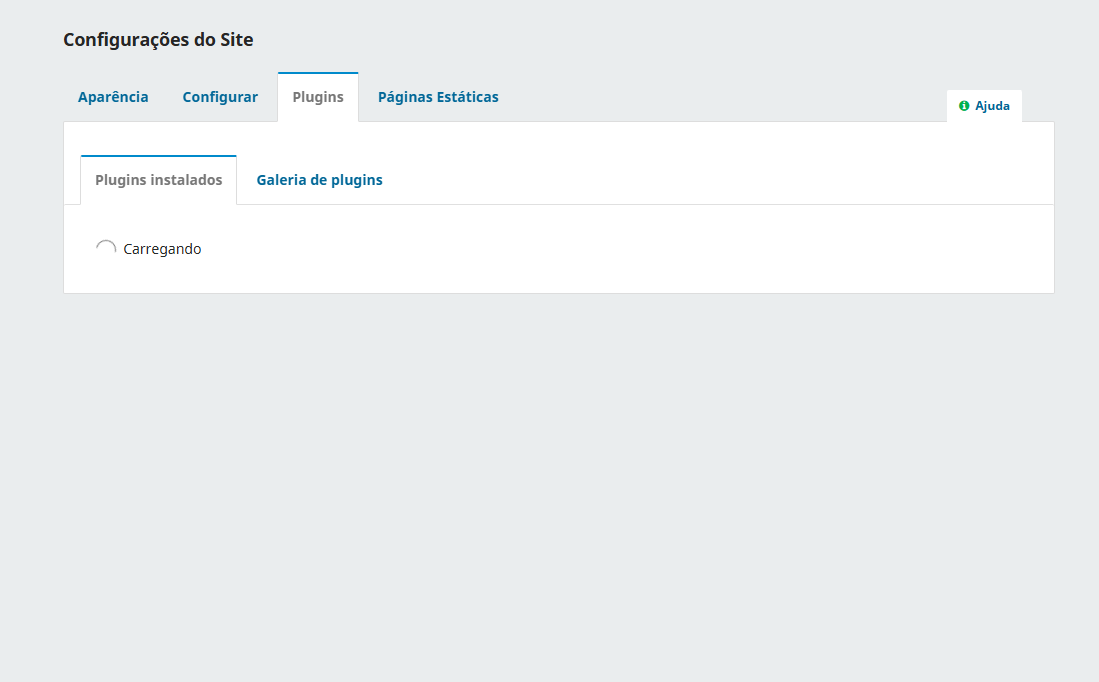Click the Carregando loading text
The image size is (1099, 682).
[x=162, y=249]
